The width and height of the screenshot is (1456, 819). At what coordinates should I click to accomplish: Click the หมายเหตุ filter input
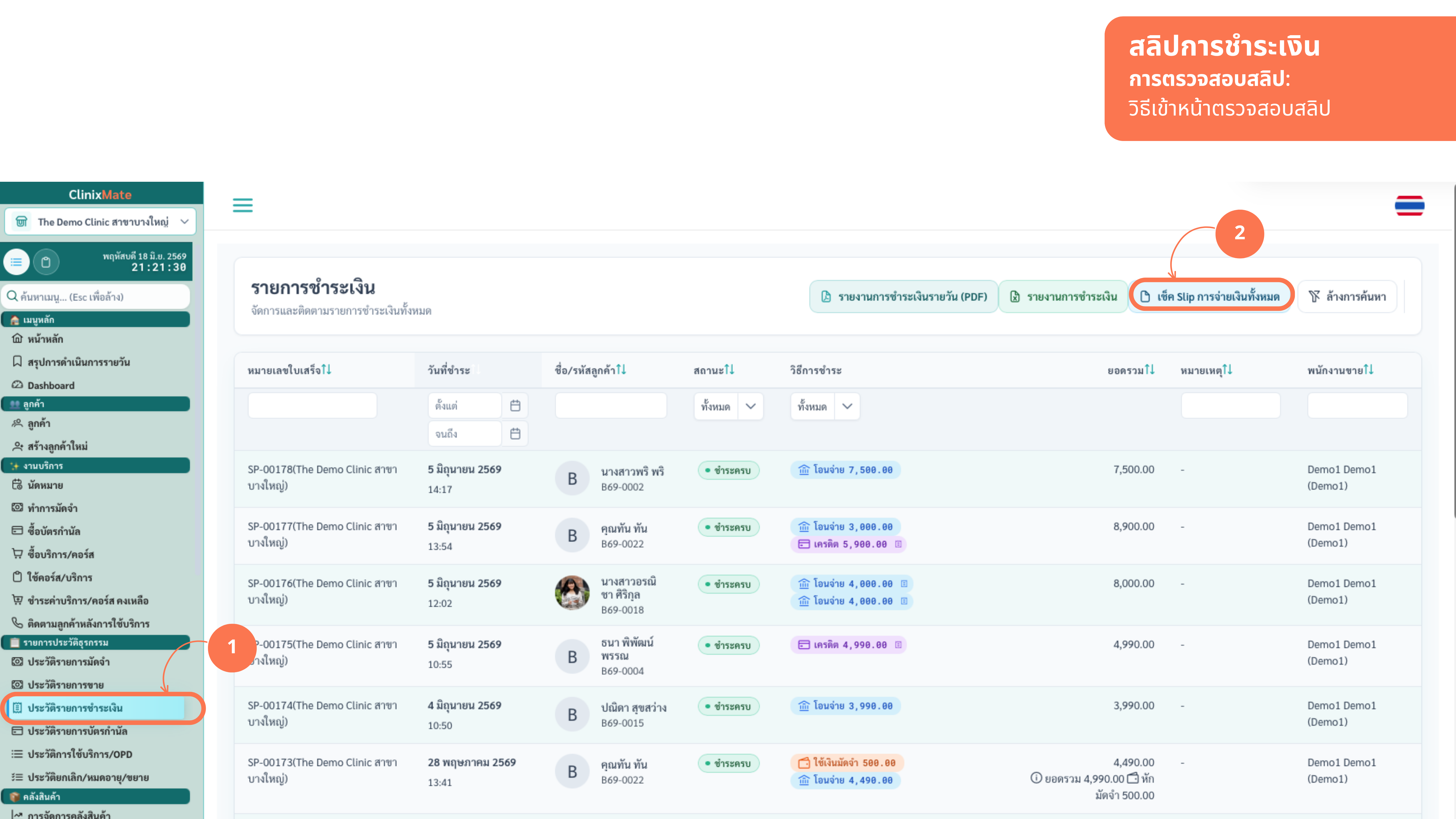tap(1231, 405)
